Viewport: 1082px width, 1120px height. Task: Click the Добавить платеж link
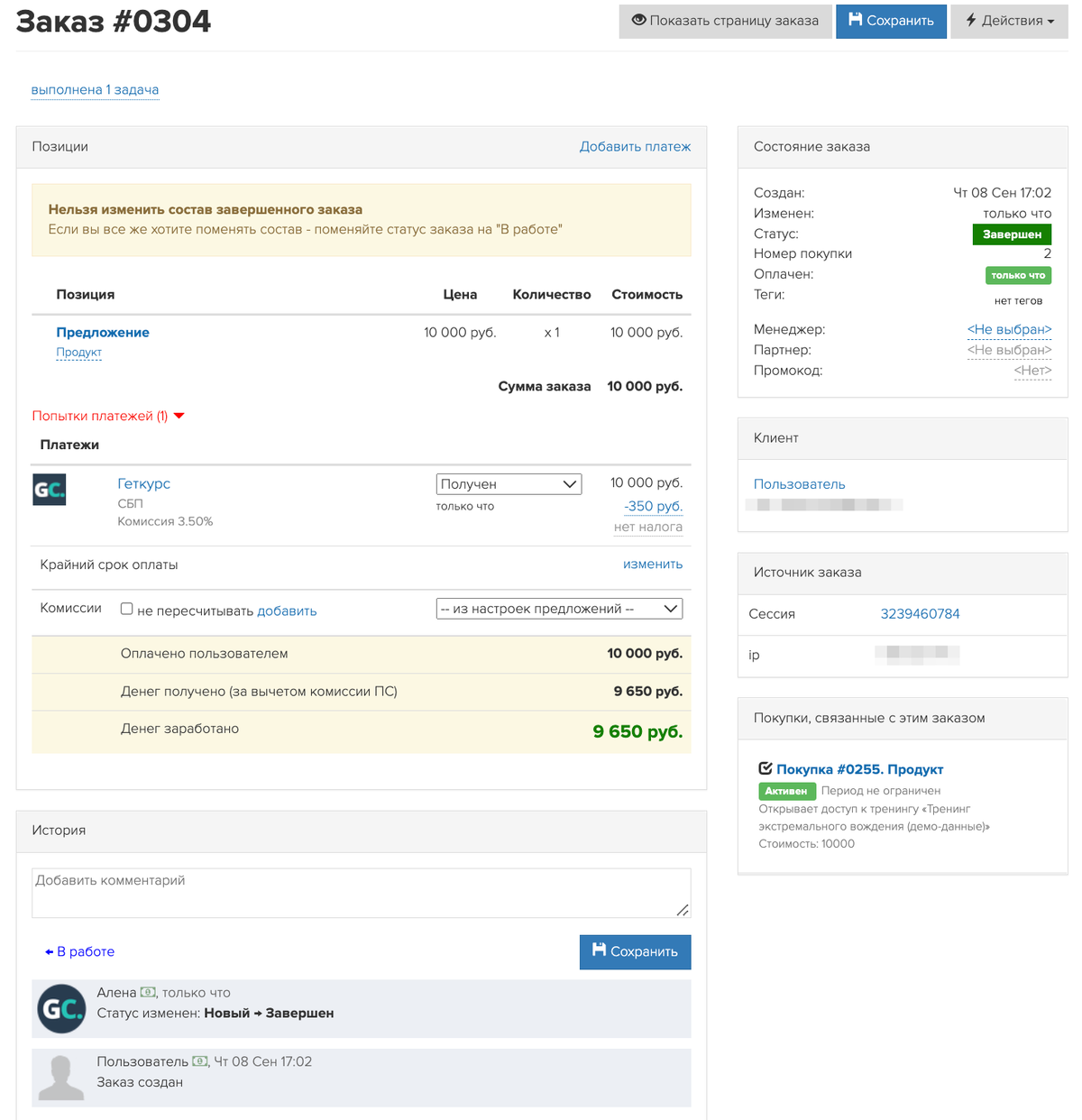635,146
